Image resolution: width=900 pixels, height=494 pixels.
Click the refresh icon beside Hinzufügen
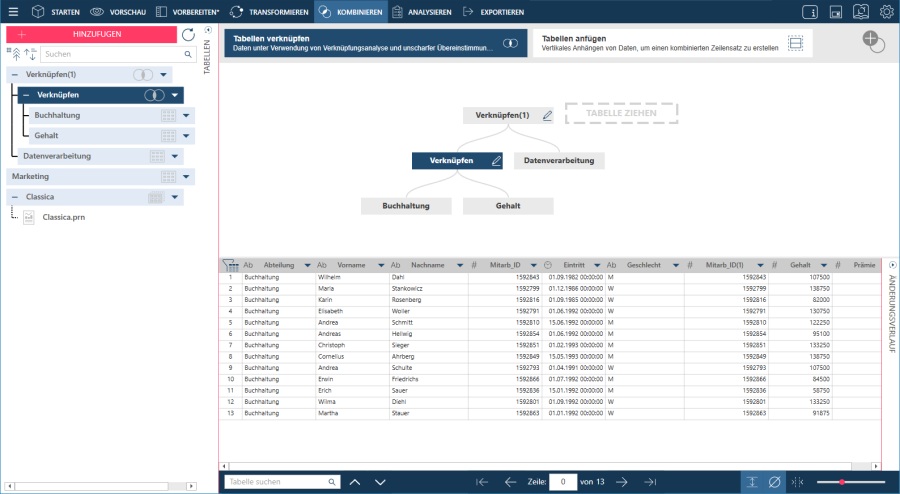[188, 34]
